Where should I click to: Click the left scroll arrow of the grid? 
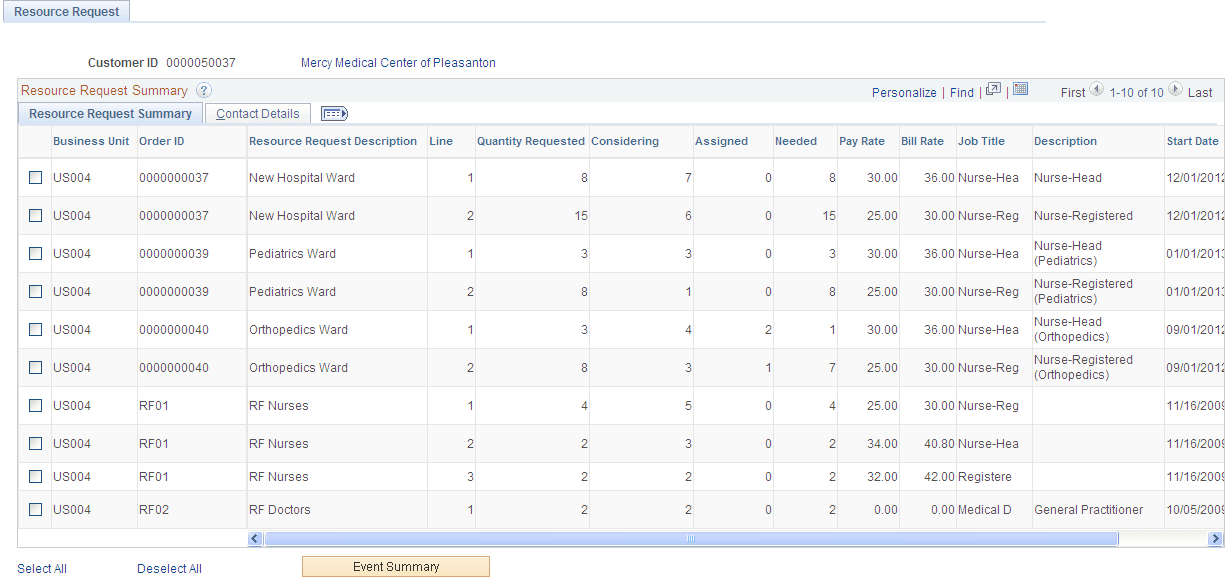tap(255, 538)
